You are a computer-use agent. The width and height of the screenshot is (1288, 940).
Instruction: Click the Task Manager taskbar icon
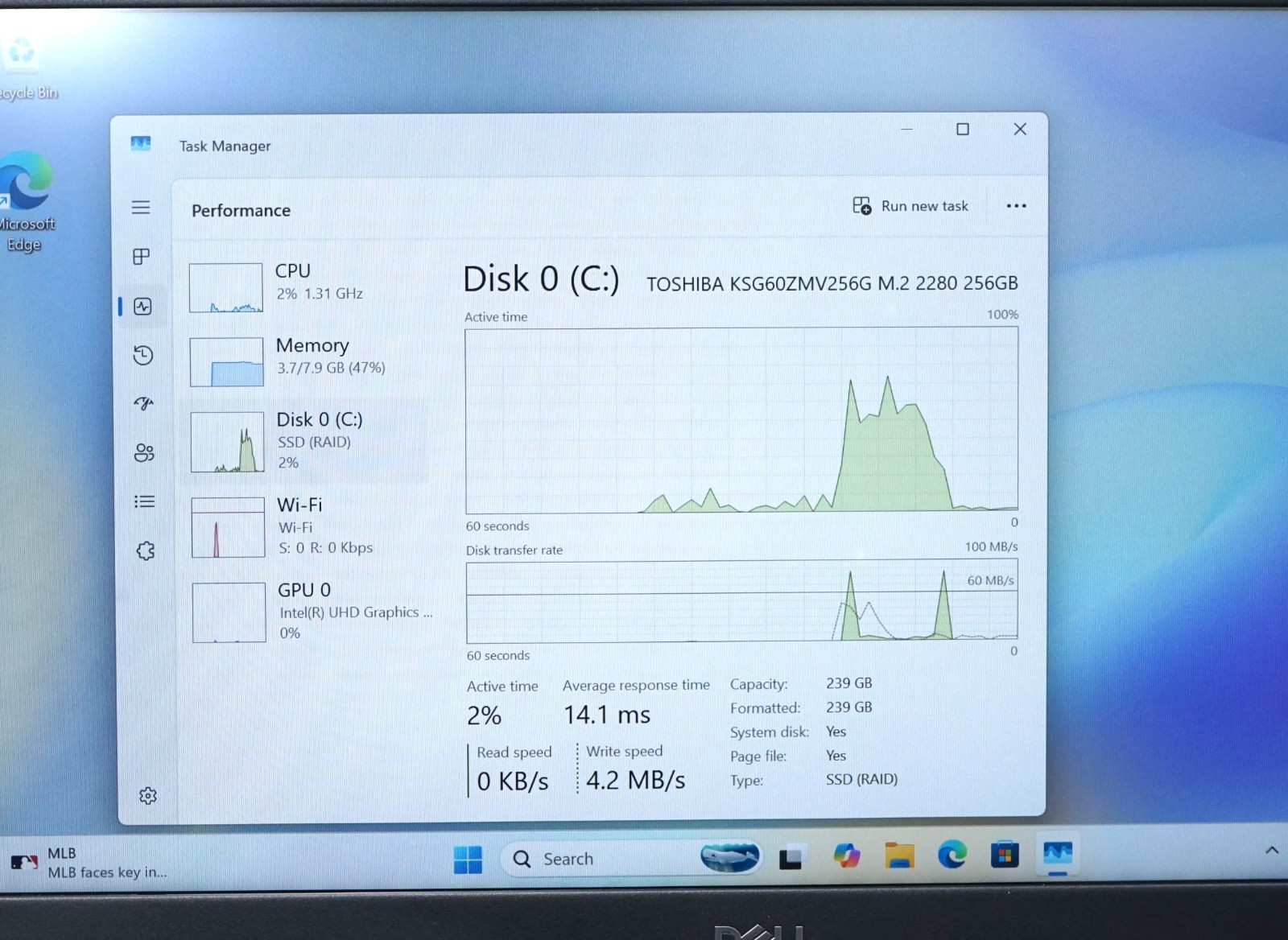[1058, 853]
